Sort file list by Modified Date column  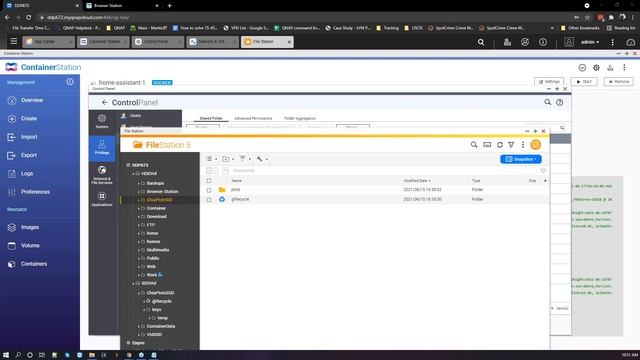(417, 180)
